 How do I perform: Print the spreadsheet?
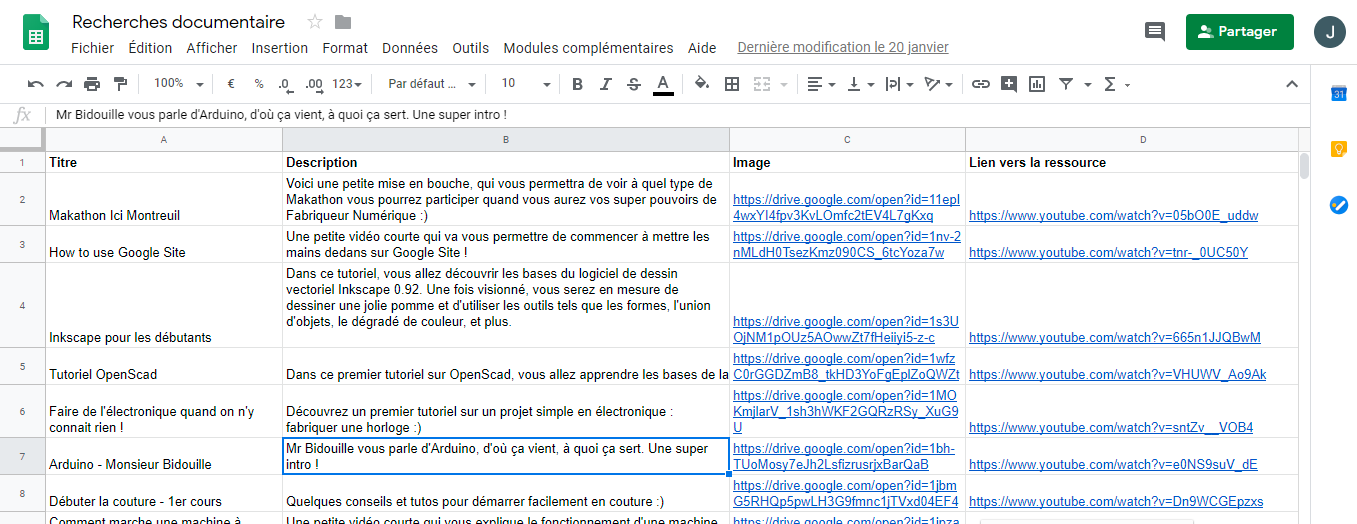92,84
